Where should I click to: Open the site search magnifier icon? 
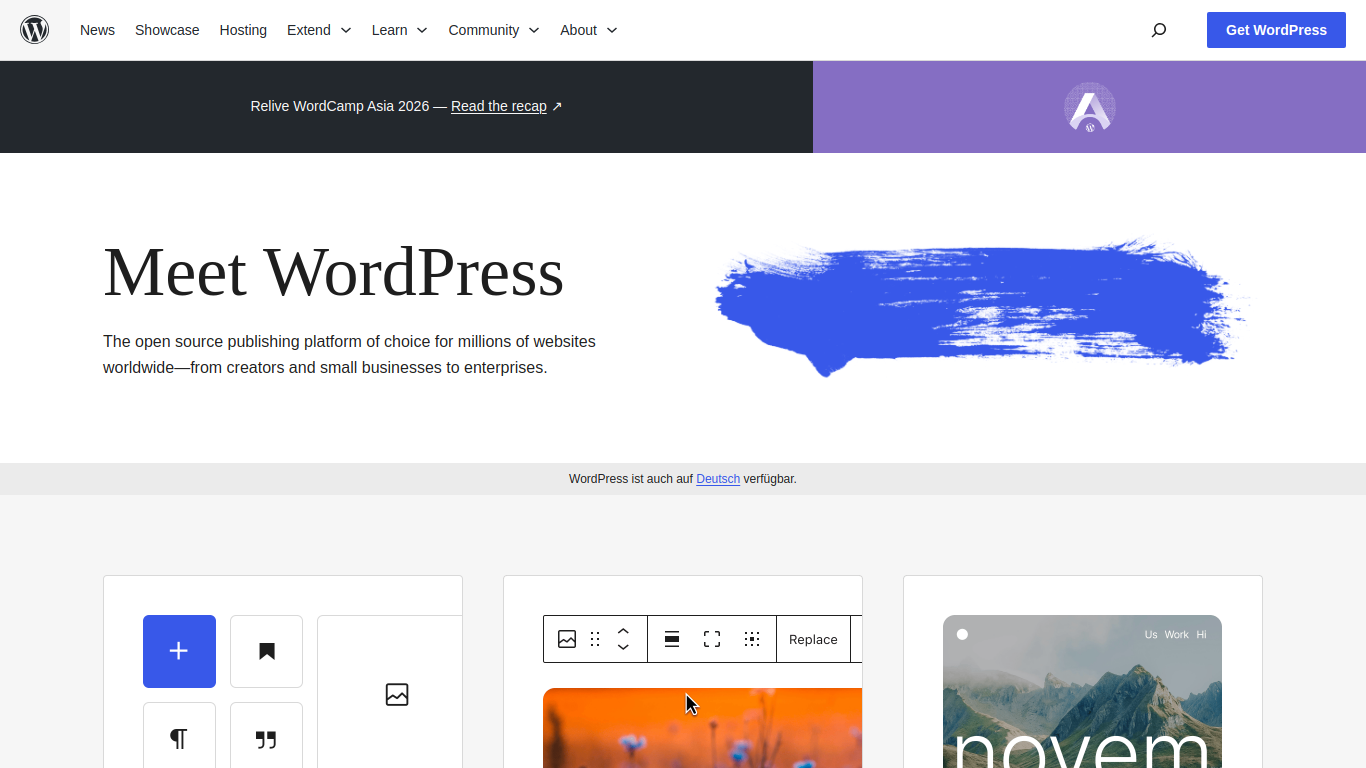coord(1159,30)
